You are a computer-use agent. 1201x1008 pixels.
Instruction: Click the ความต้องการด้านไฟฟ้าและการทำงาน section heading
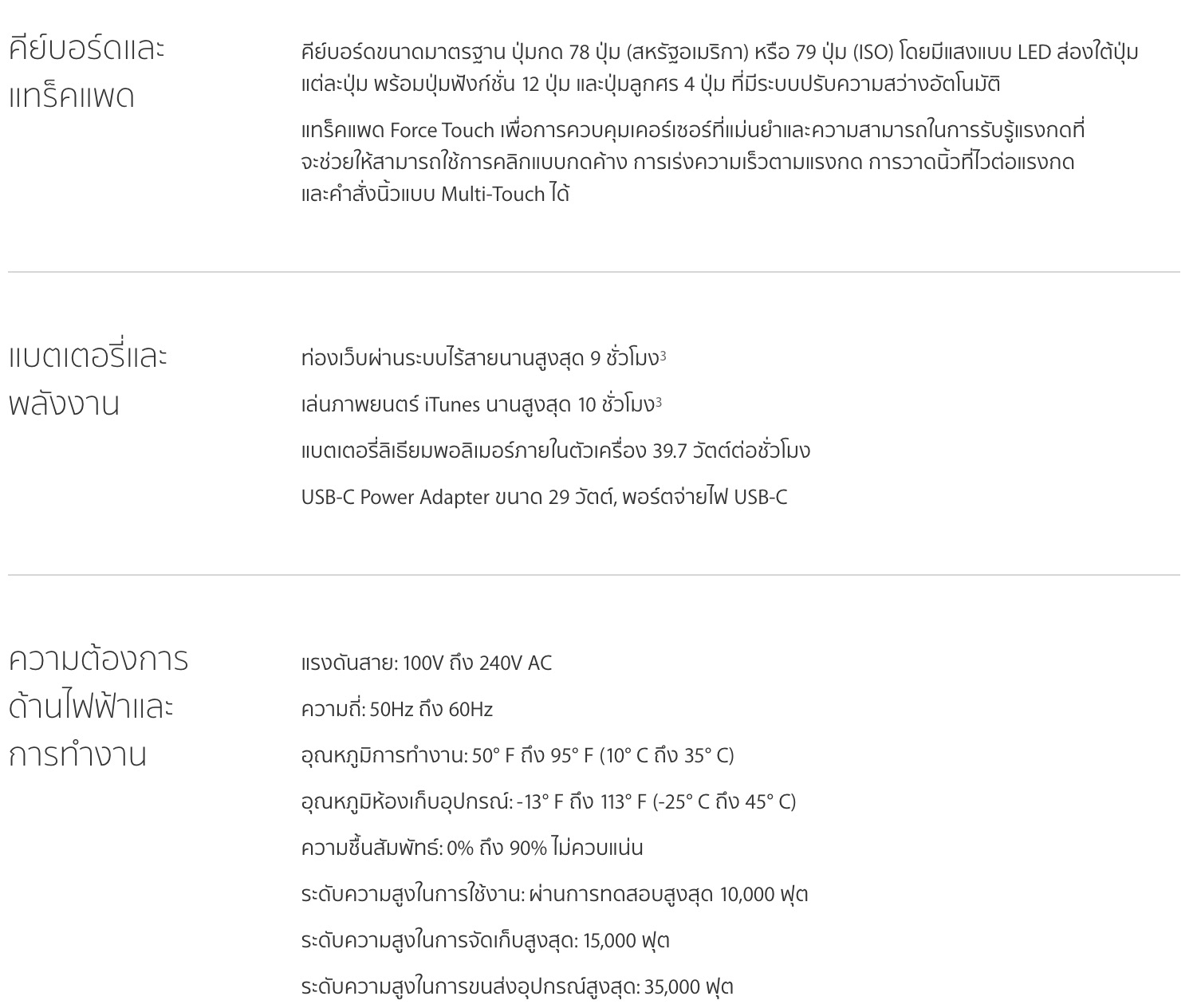[98, 707]
